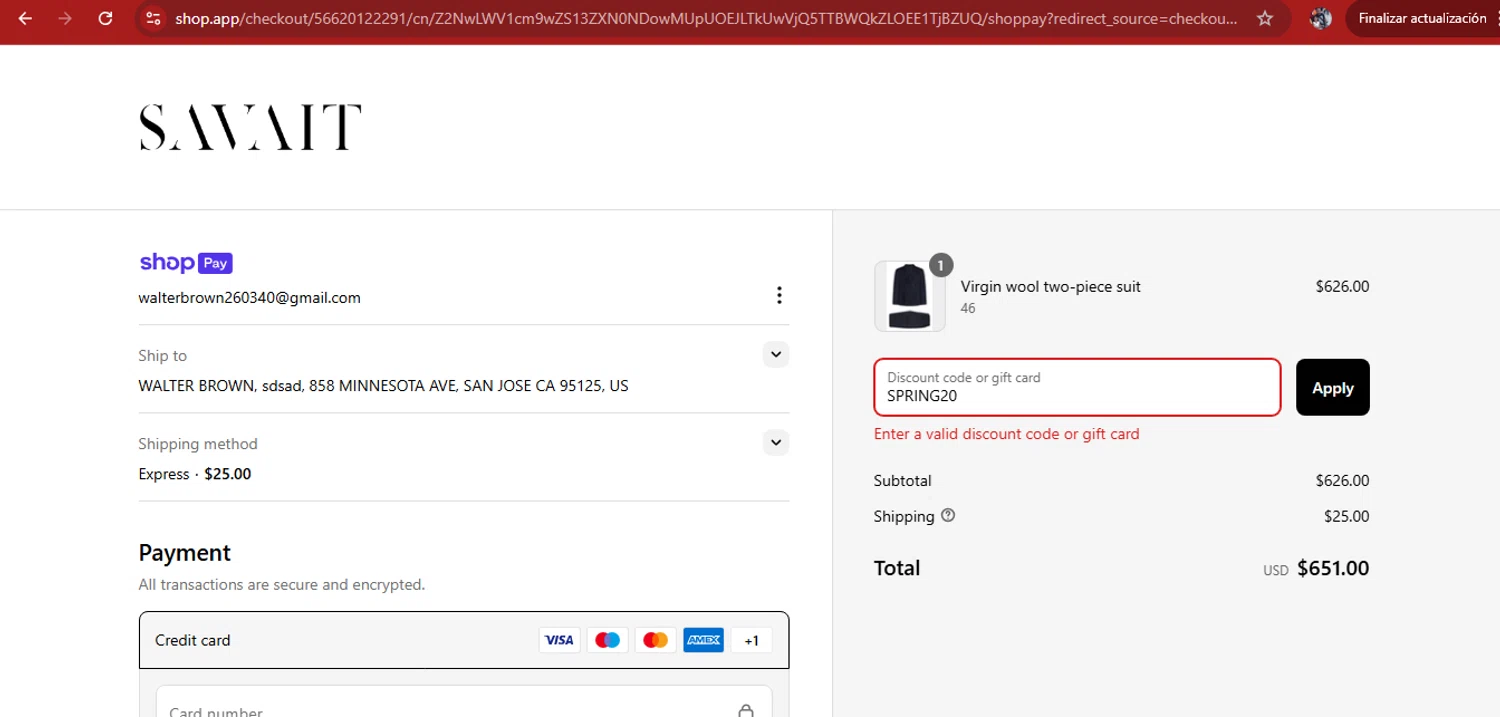Open the Shipping info help icon

[x=948, y=516]
